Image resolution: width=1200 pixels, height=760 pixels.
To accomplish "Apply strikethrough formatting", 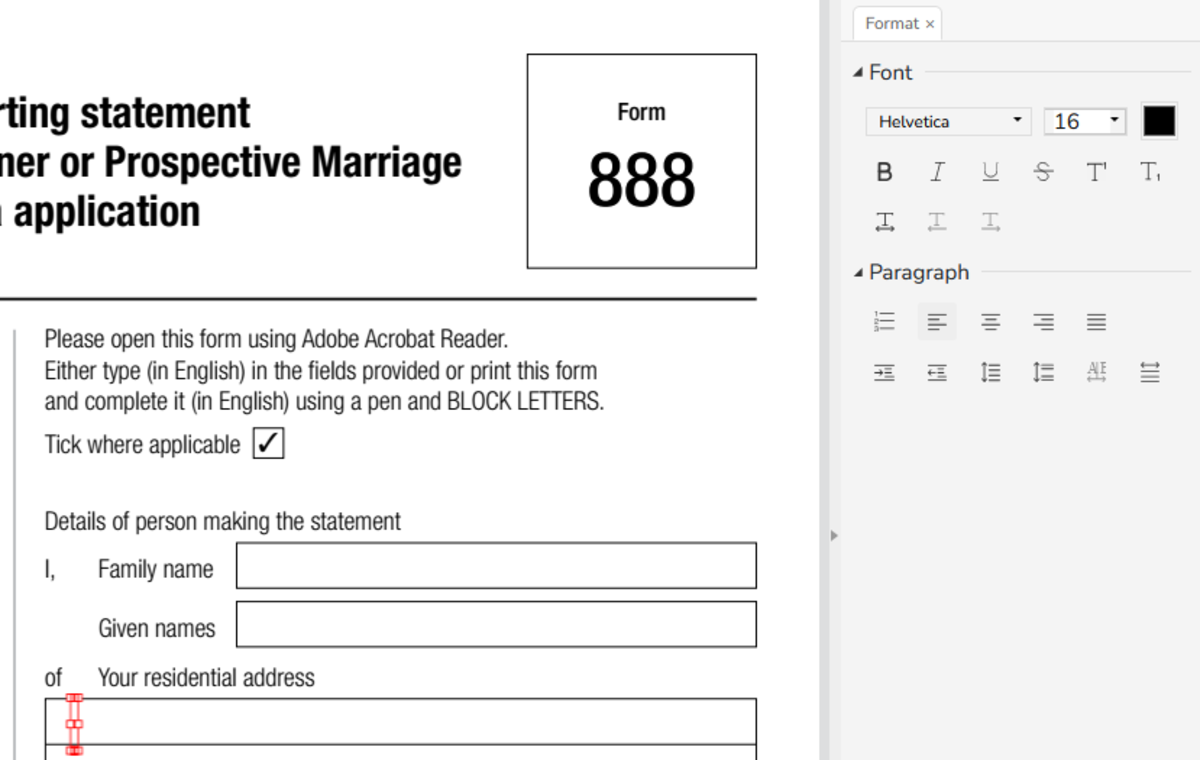I will pos(1043,171).
